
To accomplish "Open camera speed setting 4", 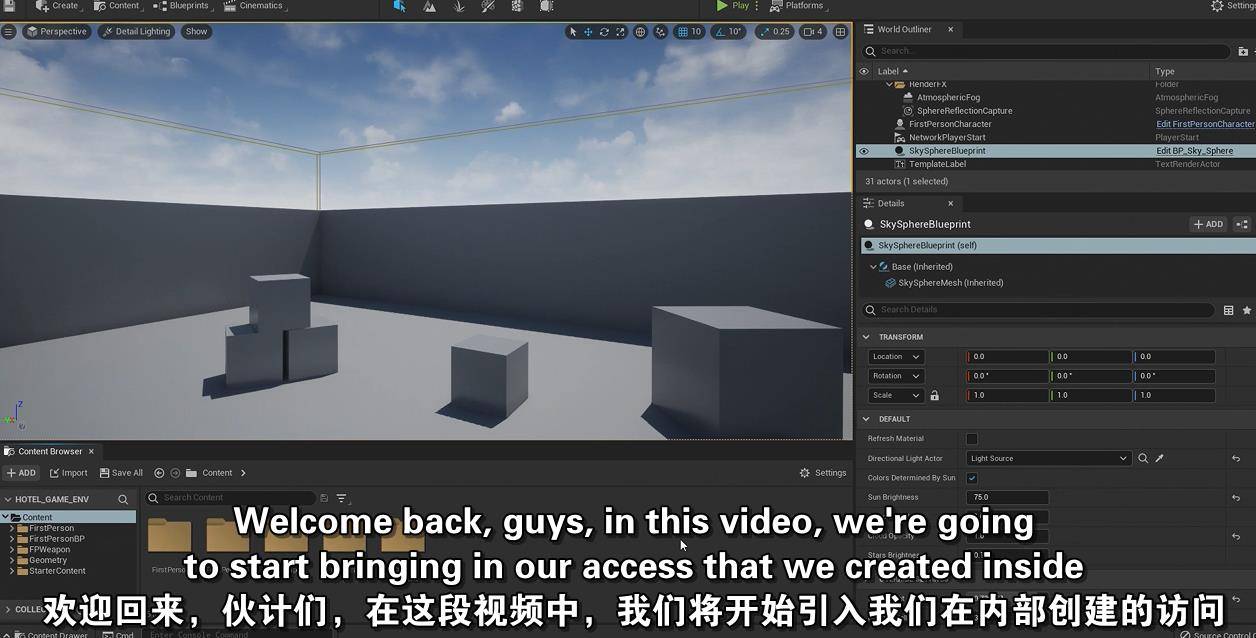I will pyautogui.click(x=814, y=32).
